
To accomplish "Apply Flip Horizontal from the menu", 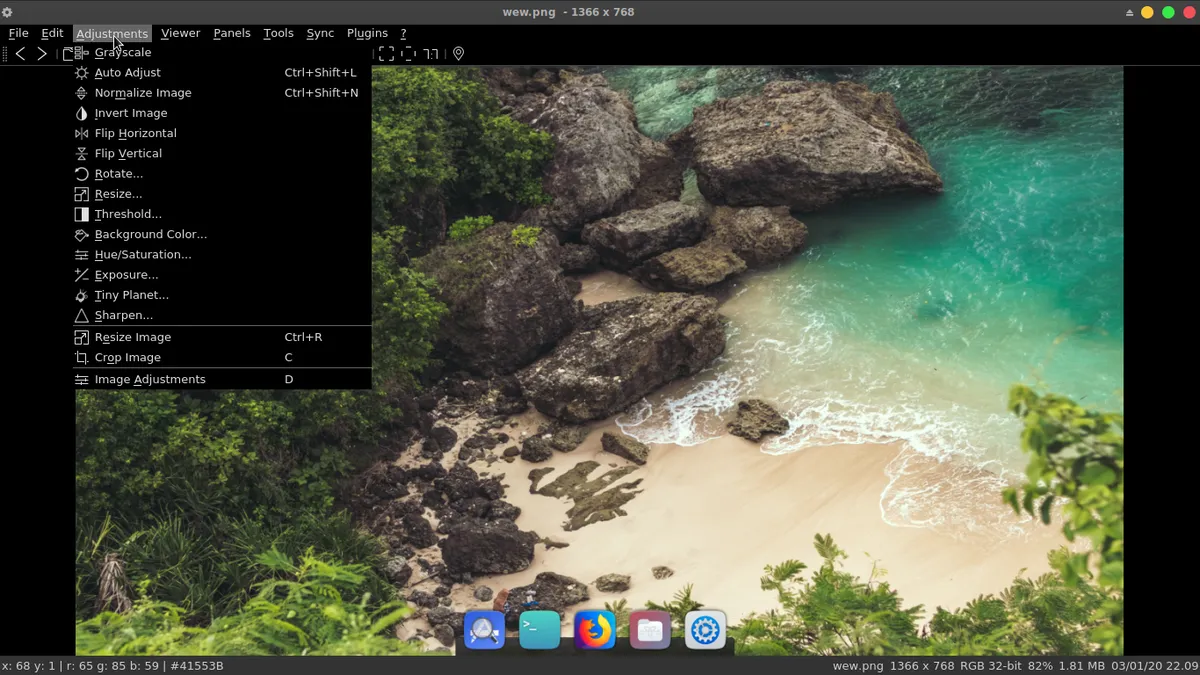I will (135, 133).
